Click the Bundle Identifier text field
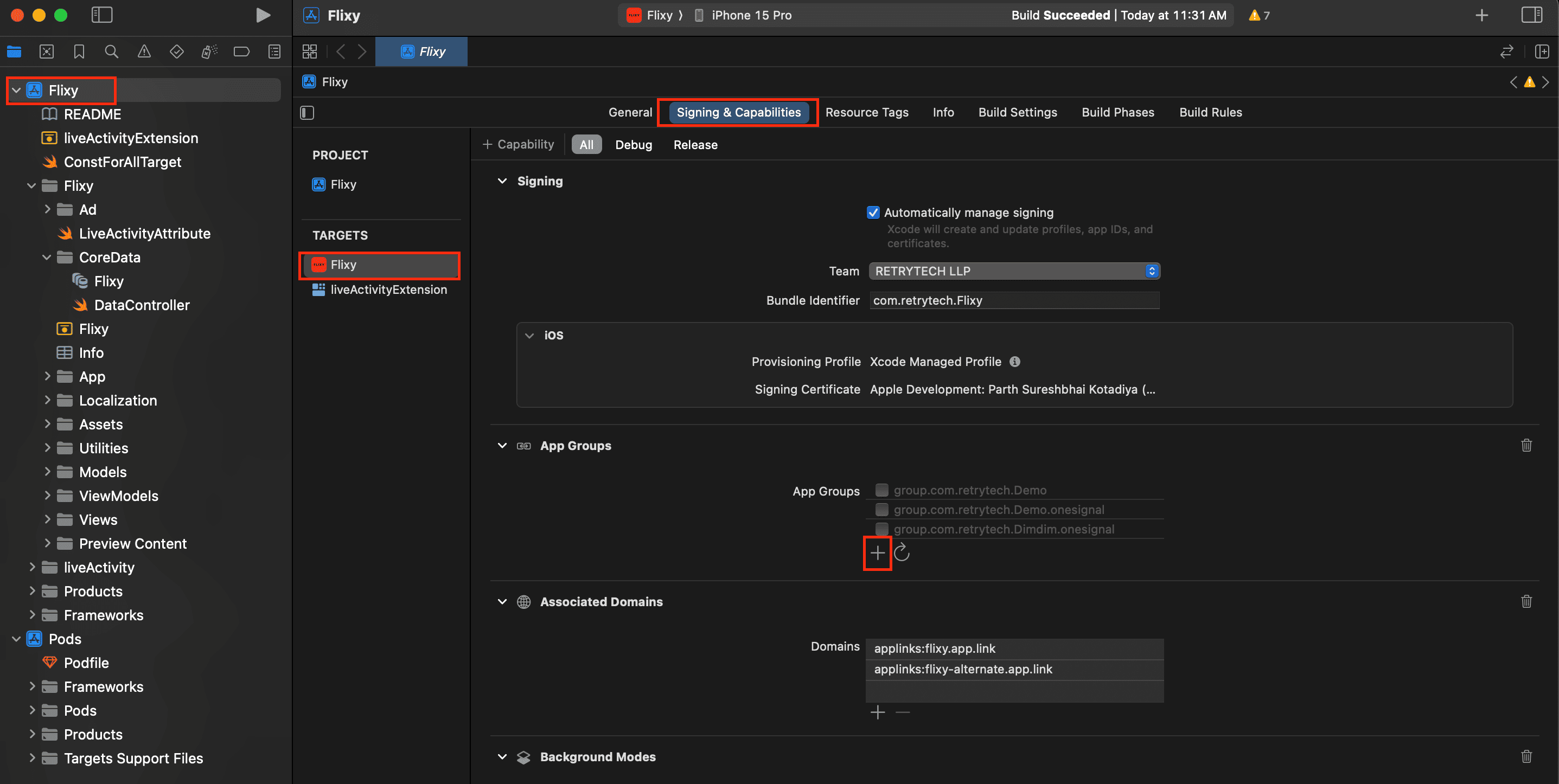 (x=1014, y=301)
